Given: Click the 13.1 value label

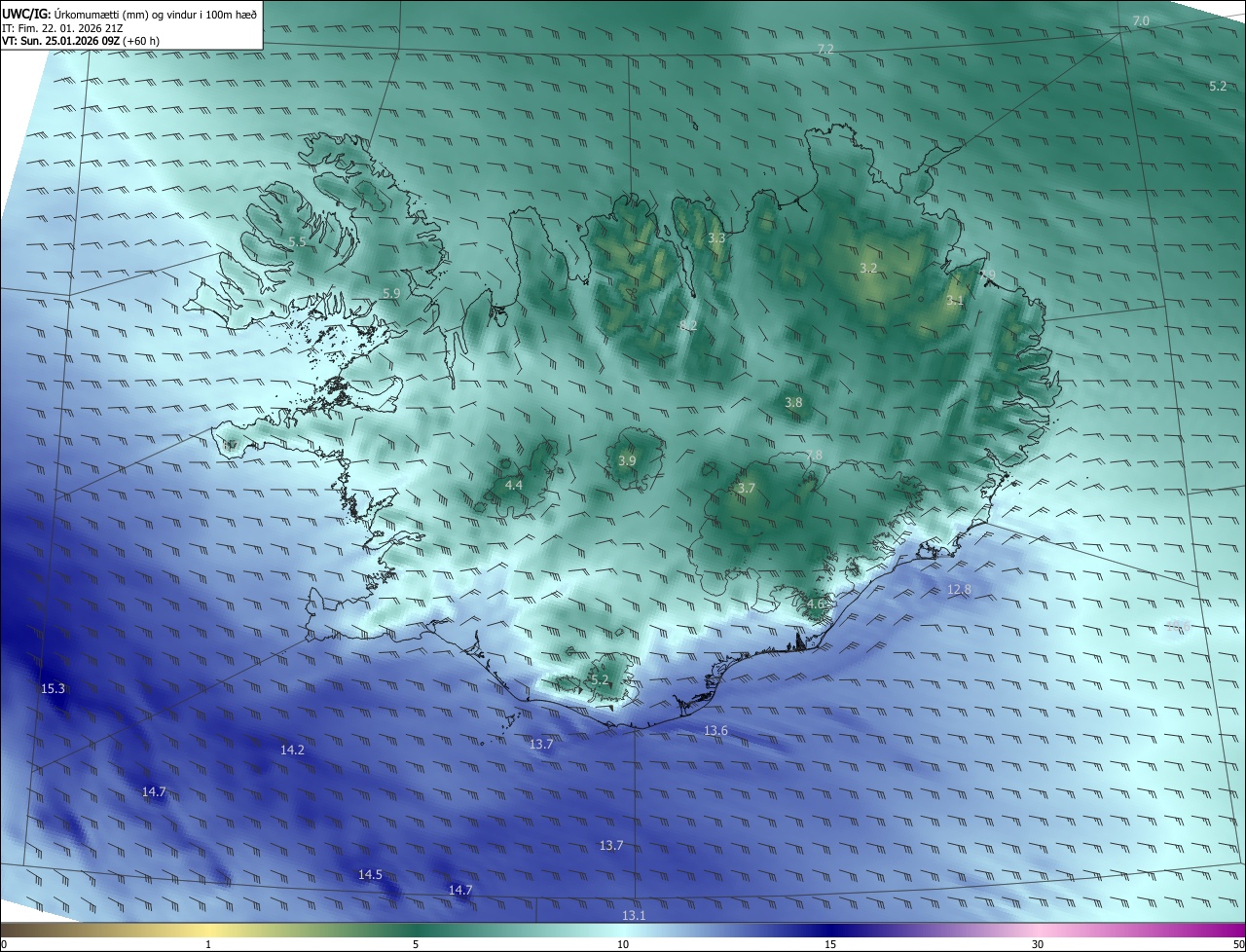Looking at the screenshot, I should click(x=634, y=915).
